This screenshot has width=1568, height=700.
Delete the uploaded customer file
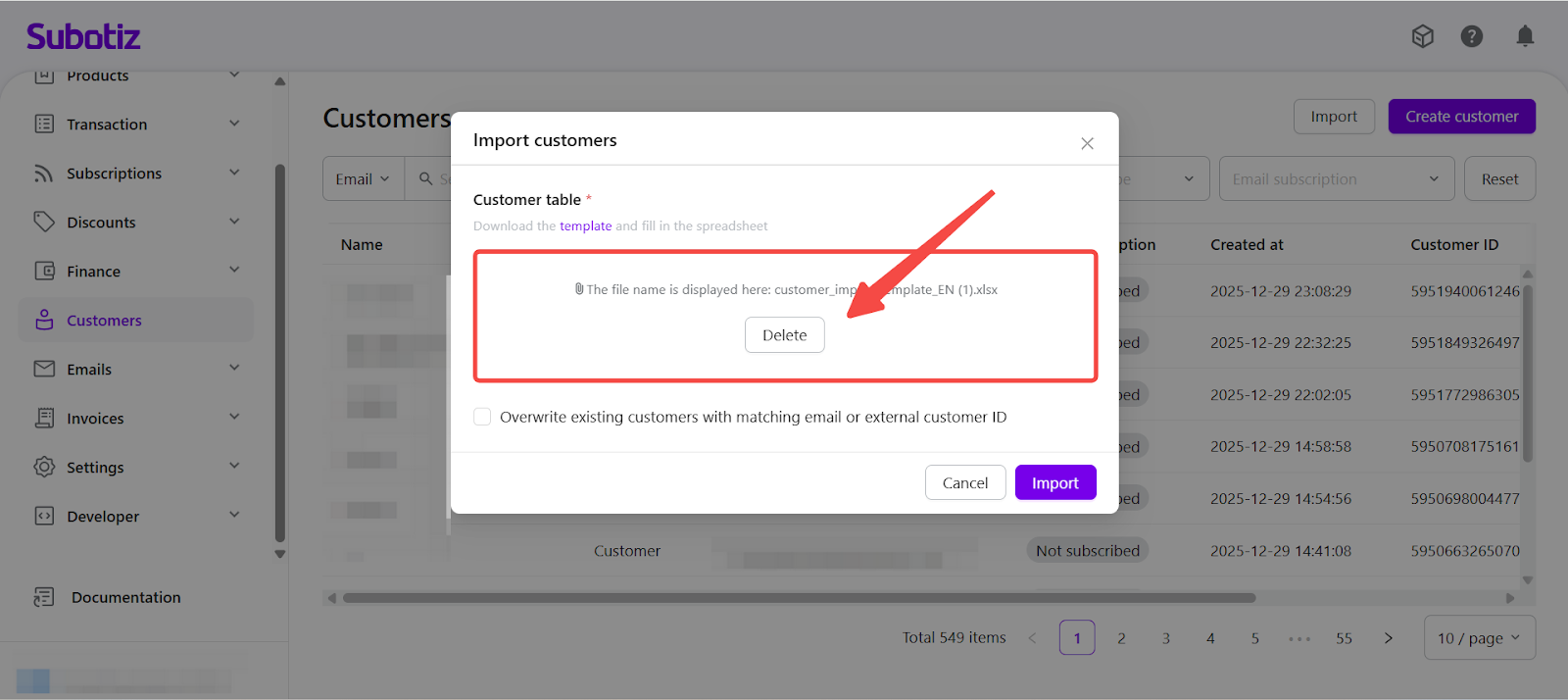click(x=784, y=335)
